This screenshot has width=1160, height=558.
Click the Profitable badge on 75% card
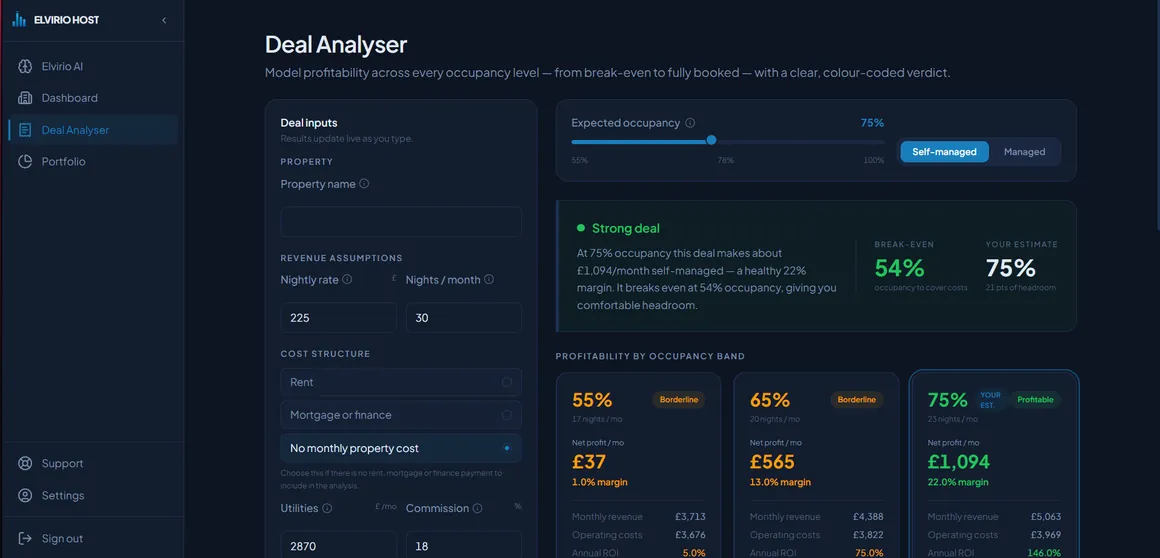click(1035, 400)
